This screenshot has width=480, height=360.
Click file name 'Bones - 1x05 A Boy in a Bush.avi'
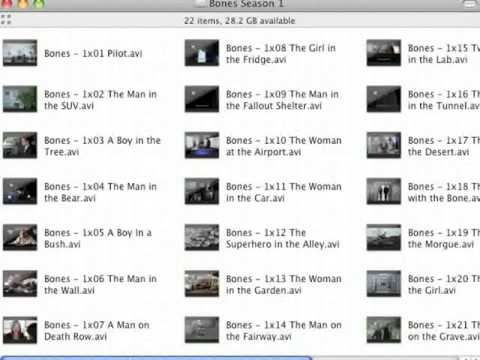tap(98, 238)
